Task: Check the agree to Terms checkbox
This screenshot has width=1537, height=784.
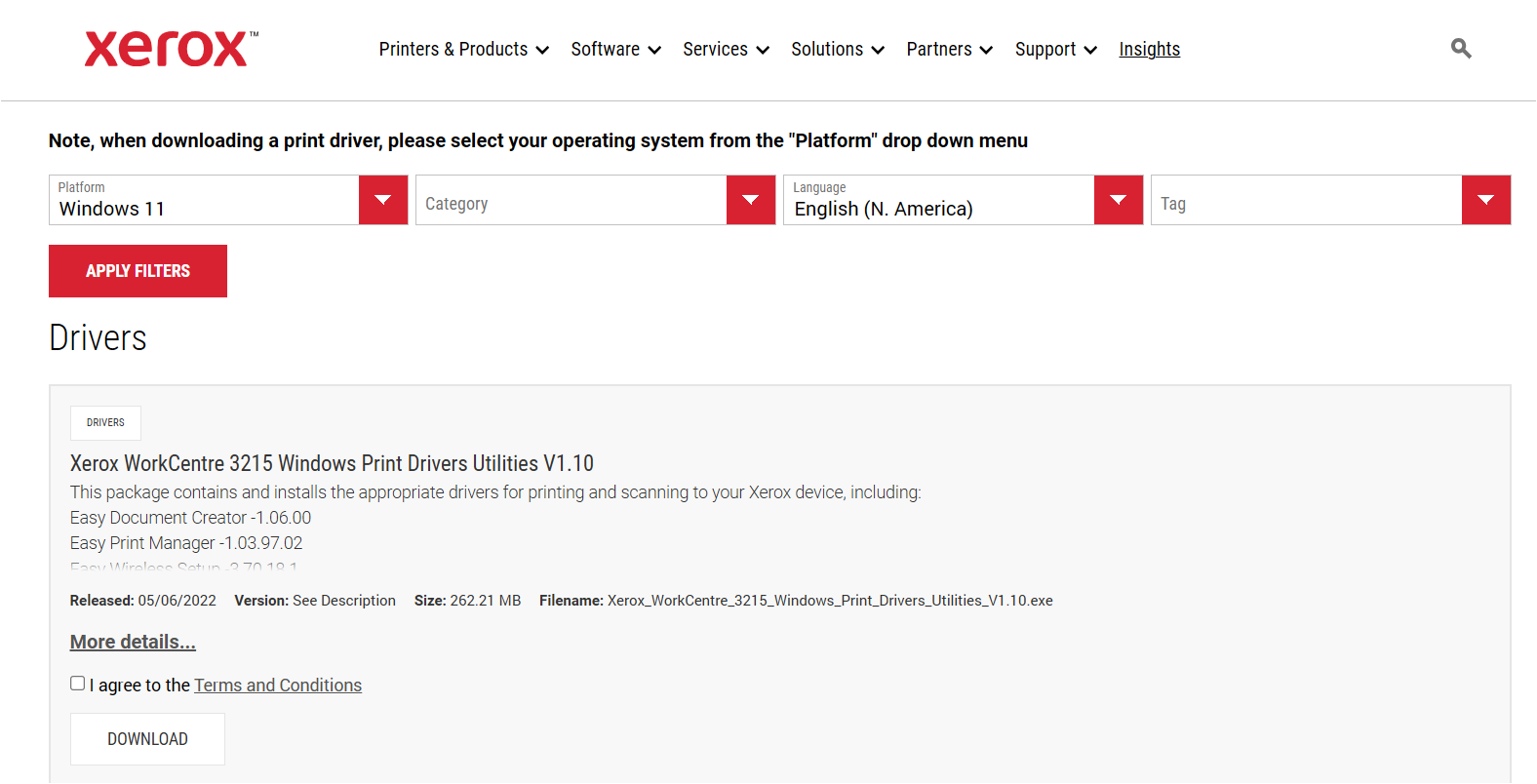Action: [78, 684]
